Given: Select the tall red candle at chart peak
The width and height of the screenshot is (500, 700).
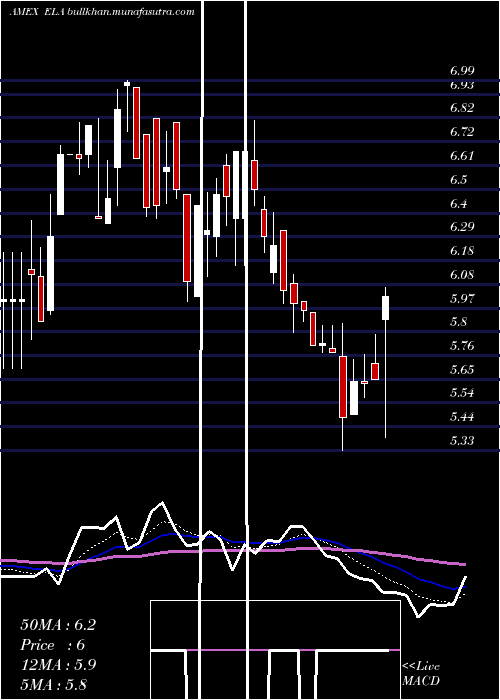Looking at the screenshot, I should click(x=137, y=123).
